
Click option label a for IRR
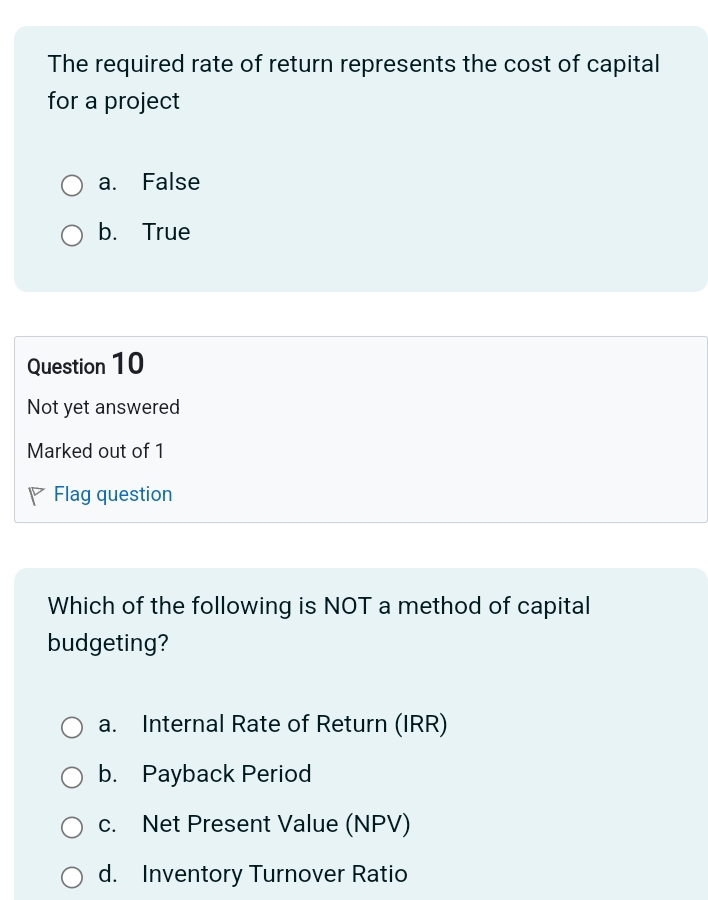(107, 724)
